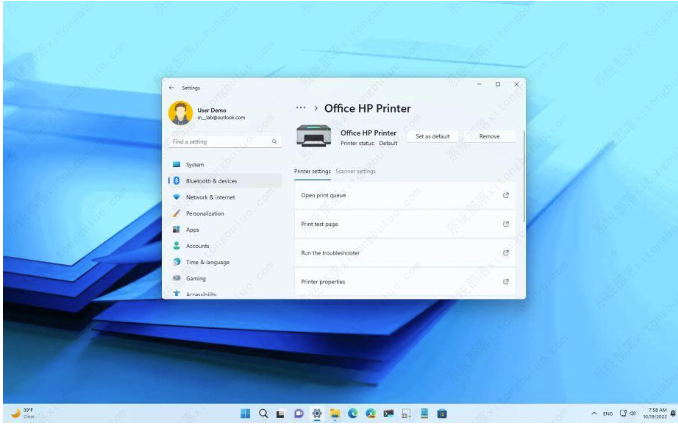Select Bluetooth & devices in sidebar
678x425 pixels.
pos(225,181)
